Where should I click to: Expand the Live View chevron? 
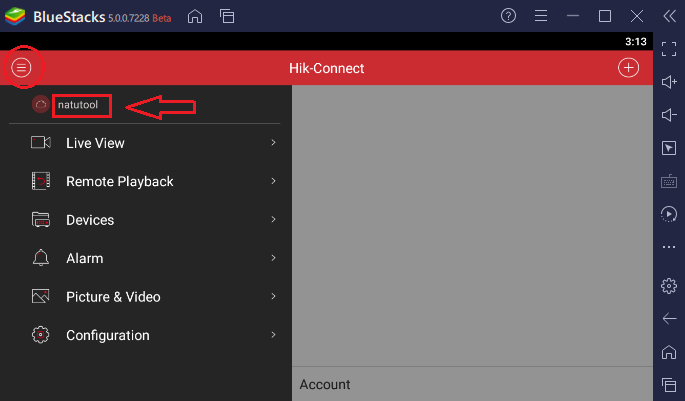tap(273, 142)
